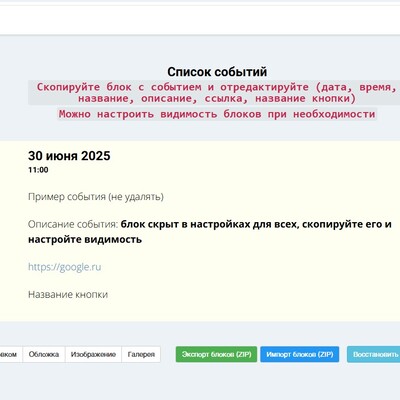
Task: Select the Изображение block type
Action: [x=93, y=354]
